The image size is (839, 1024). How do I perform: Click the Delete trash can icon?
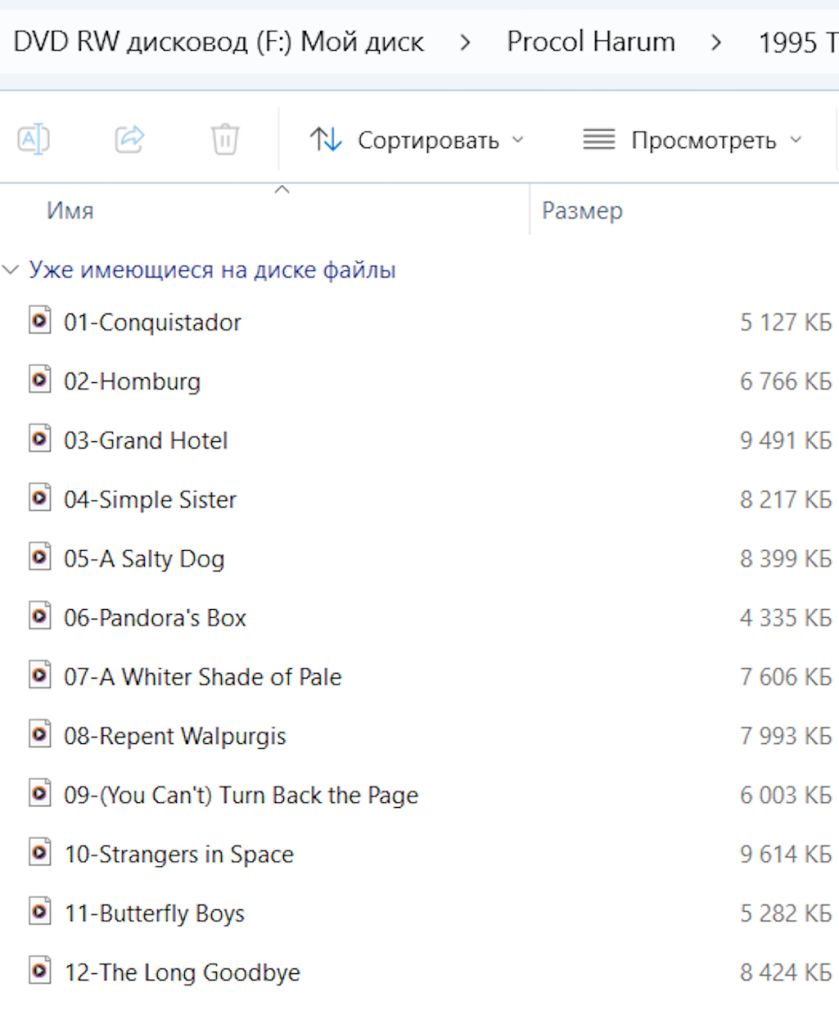tap(225, 139)
